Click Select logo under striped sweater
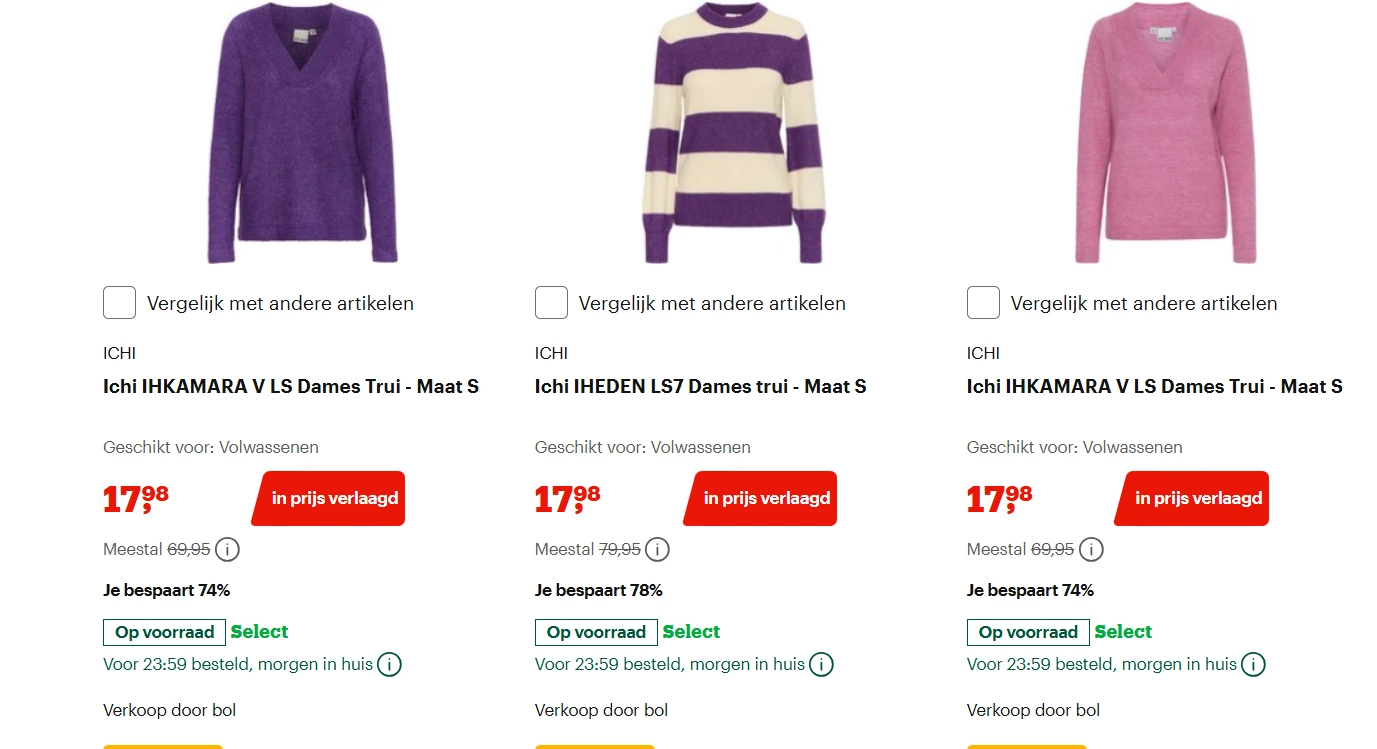This screenshot has width=1377, height=749. [x=691, y=632]
